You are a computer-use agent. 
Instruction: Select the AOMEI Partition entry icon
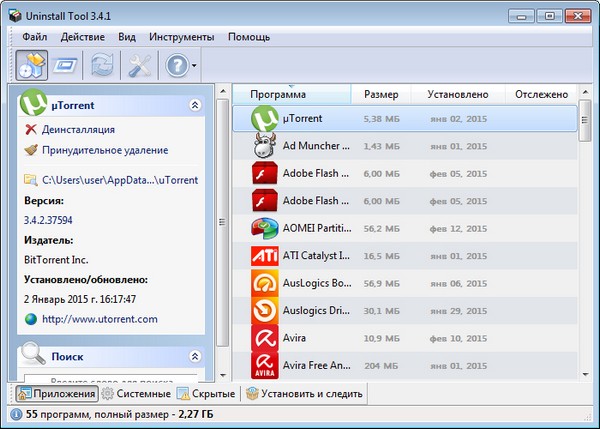click(264, 228)
